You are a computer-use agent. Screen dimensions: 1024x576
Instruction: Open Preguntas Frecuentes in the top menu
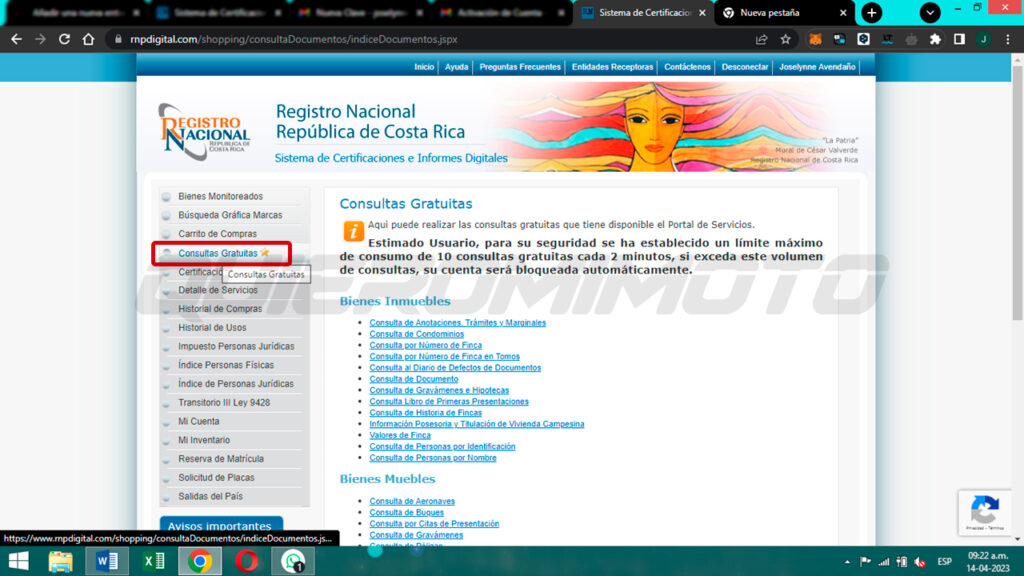click(x=520, y=67)
